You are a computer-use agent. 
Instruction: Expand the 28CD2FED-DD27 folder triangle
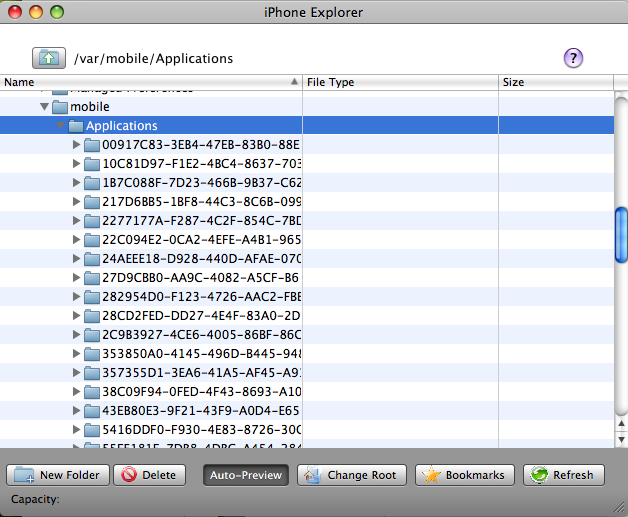pyautogui.click(x=76, y=316)
